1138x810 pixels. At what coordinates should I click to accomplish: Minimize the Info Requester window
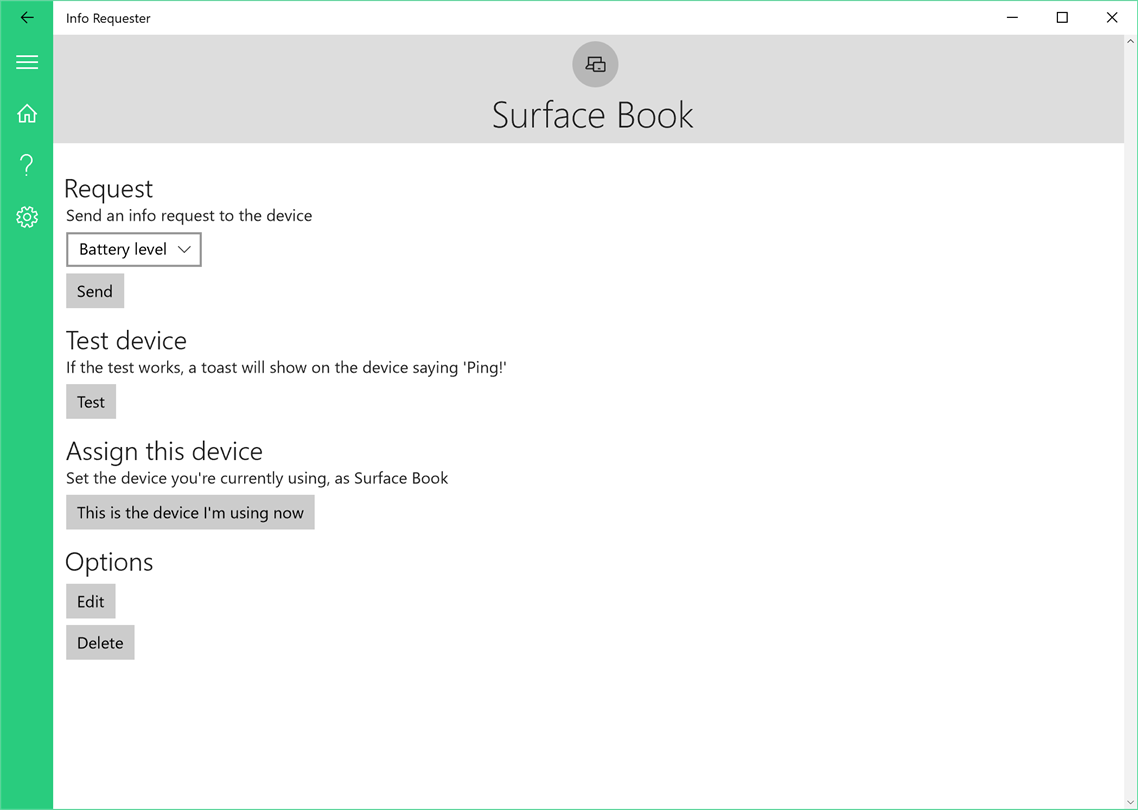pyautogui.click(x=1012, y=17)
